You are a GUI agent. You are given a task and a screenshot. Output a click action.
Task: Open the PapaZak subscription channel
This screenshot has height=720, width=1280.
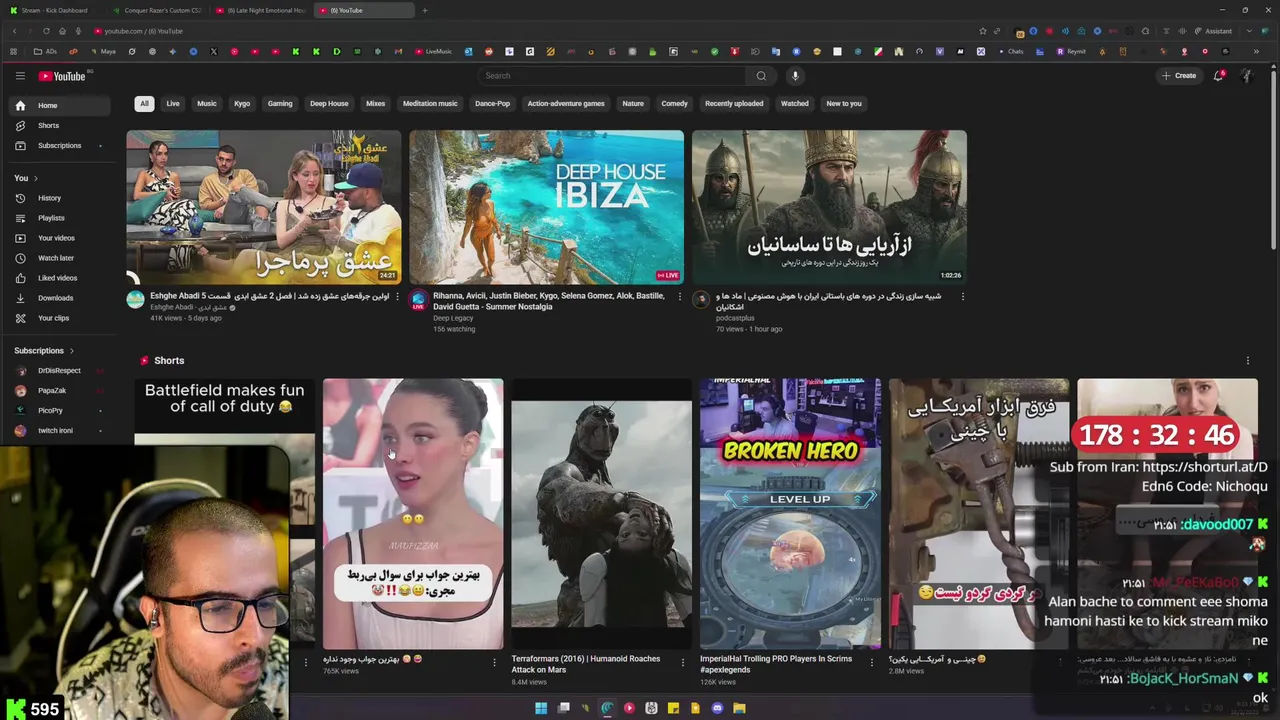pyautogui.click(x=59, y=391)
